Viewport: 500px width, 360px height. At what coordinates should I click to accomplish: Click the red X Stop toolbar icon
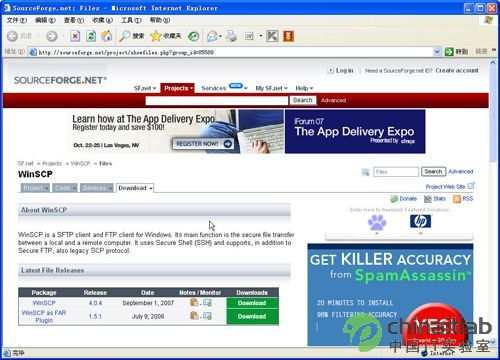click(x=75, y=36)
